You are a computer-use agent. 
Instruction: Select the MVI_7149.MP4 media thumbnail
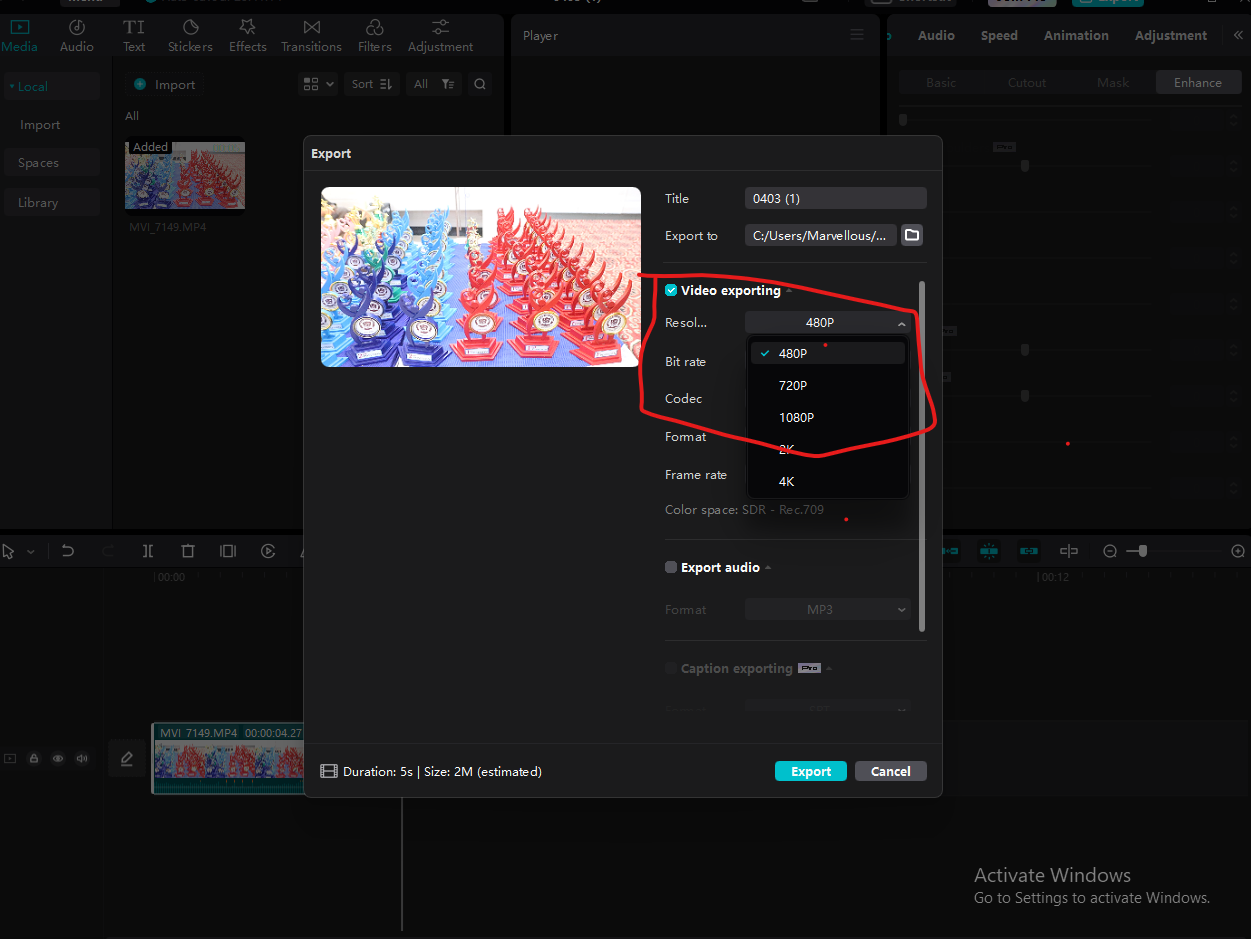[185, 175]
